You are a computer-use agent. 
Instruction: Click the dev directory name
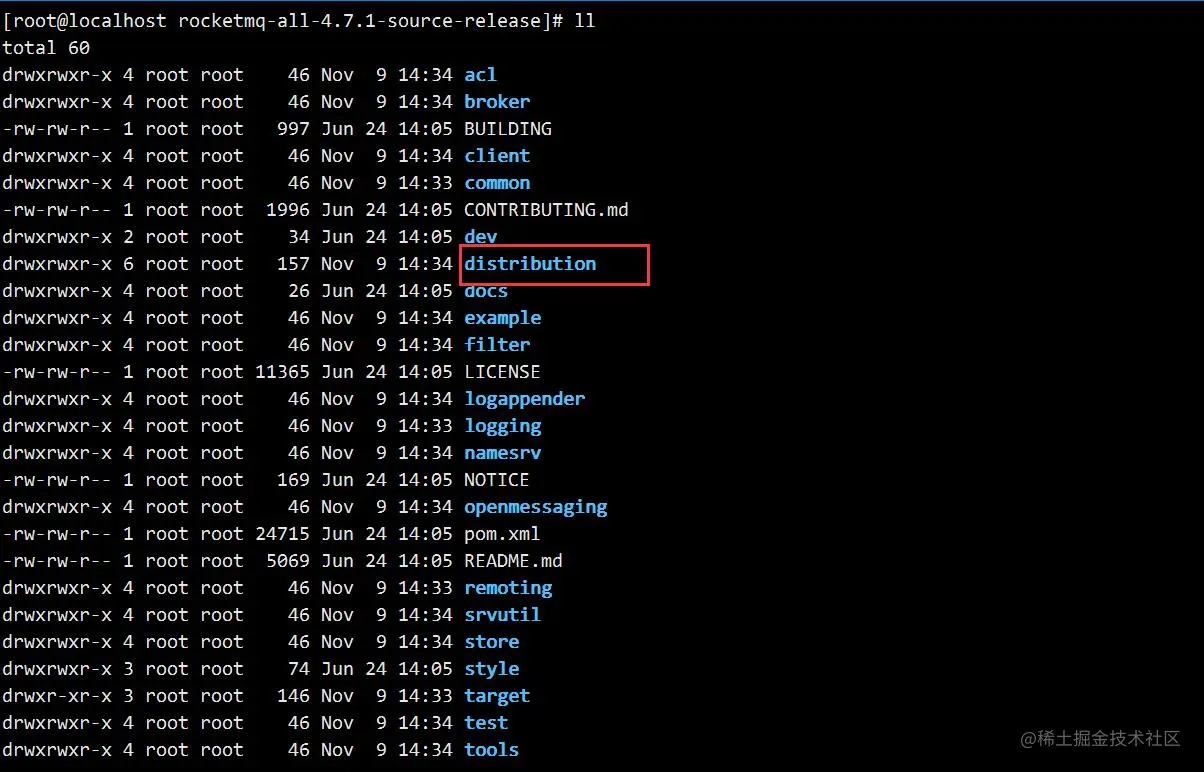pos(480,237)
